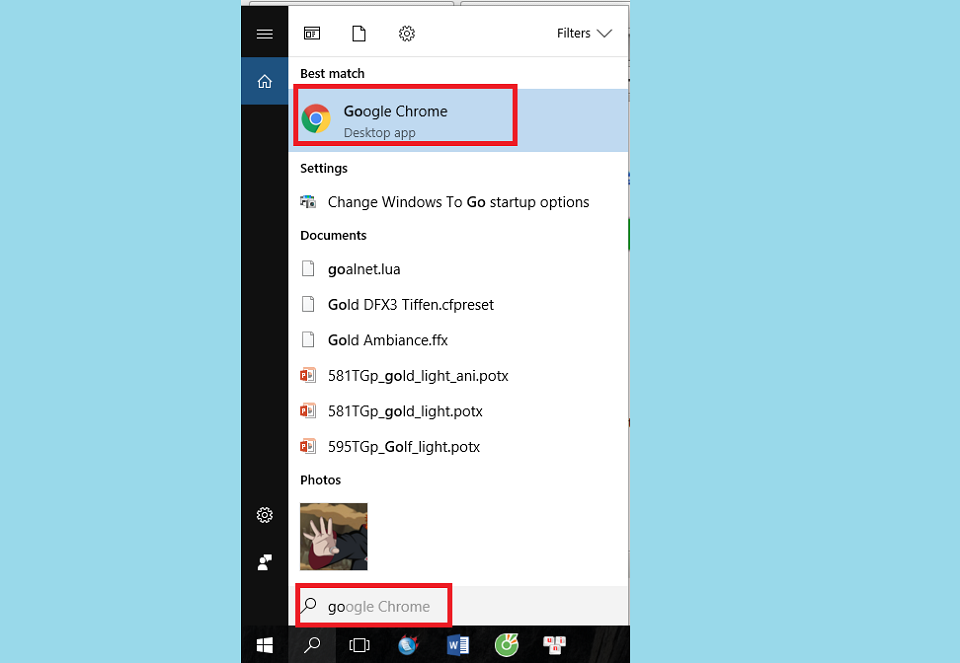Click the taskbar Search magnifier icon

click(312, 645)
